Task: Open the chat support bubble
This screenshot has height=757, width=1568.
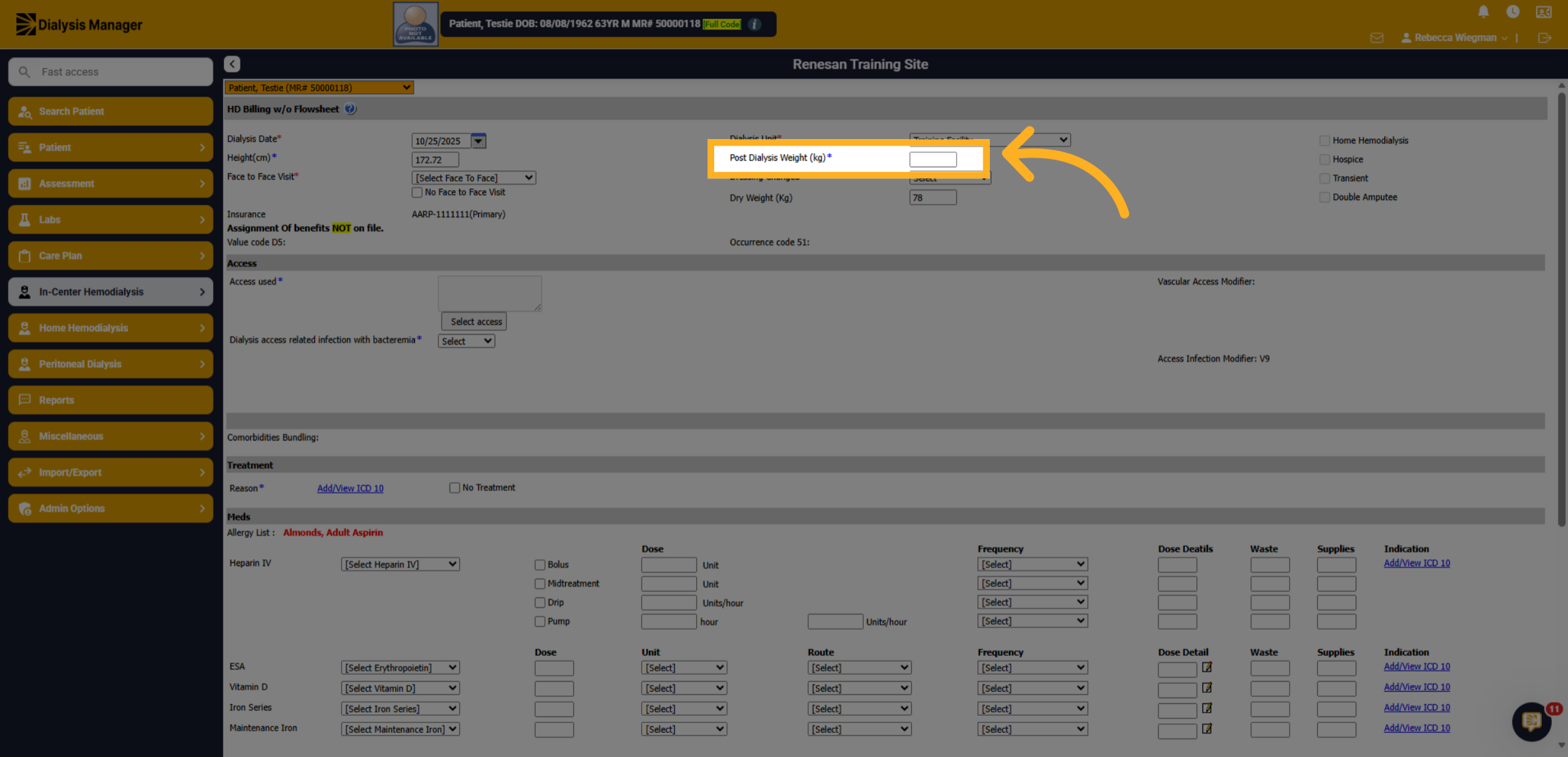Action: (x=1531, y=721)
